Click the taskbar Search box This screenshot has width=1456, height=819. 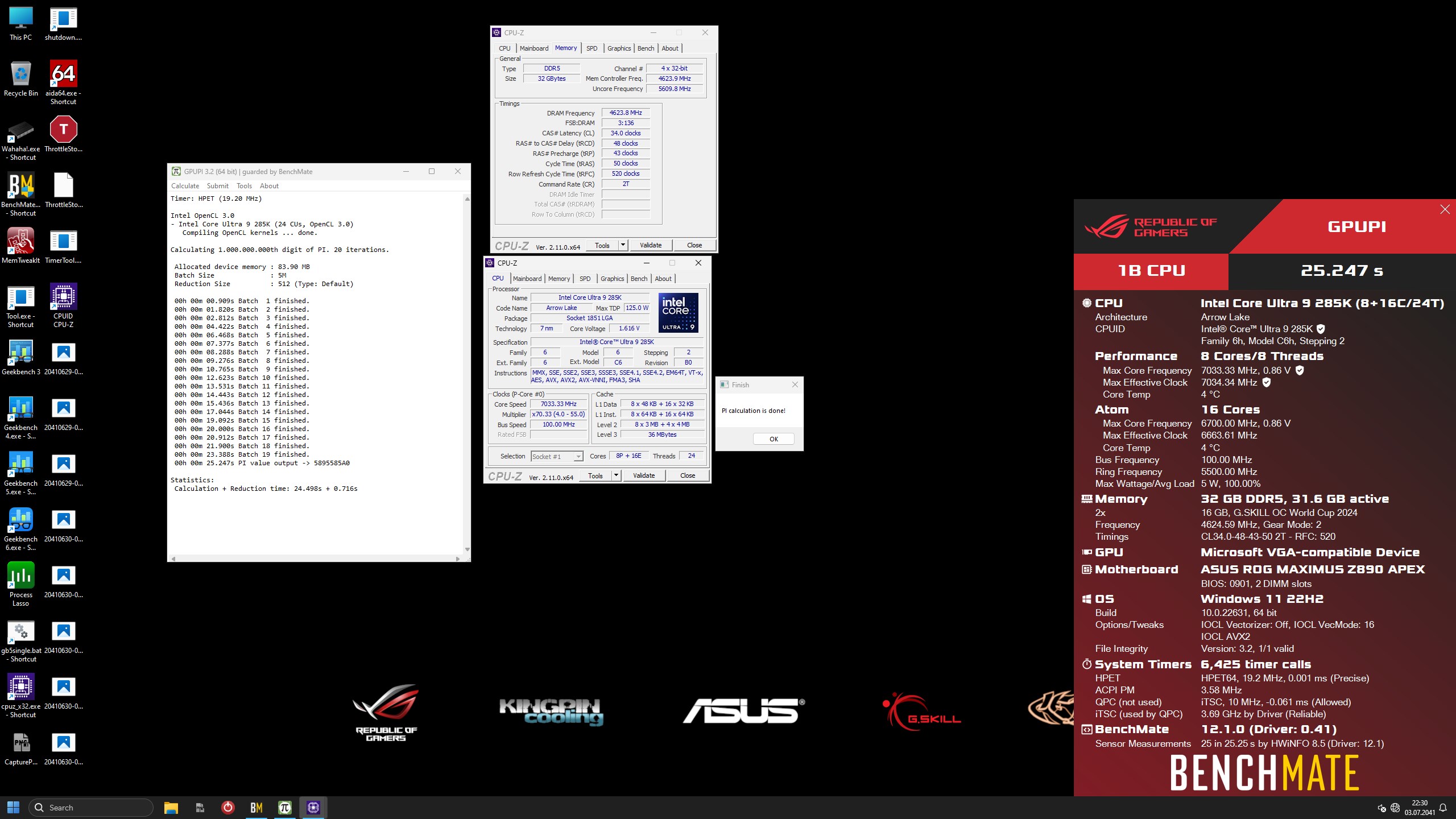(x=91, y=807)
